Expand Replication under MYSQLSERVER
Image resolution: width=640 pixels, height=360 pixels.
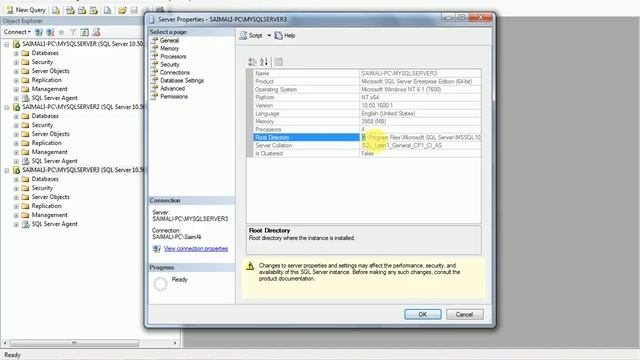16,80
